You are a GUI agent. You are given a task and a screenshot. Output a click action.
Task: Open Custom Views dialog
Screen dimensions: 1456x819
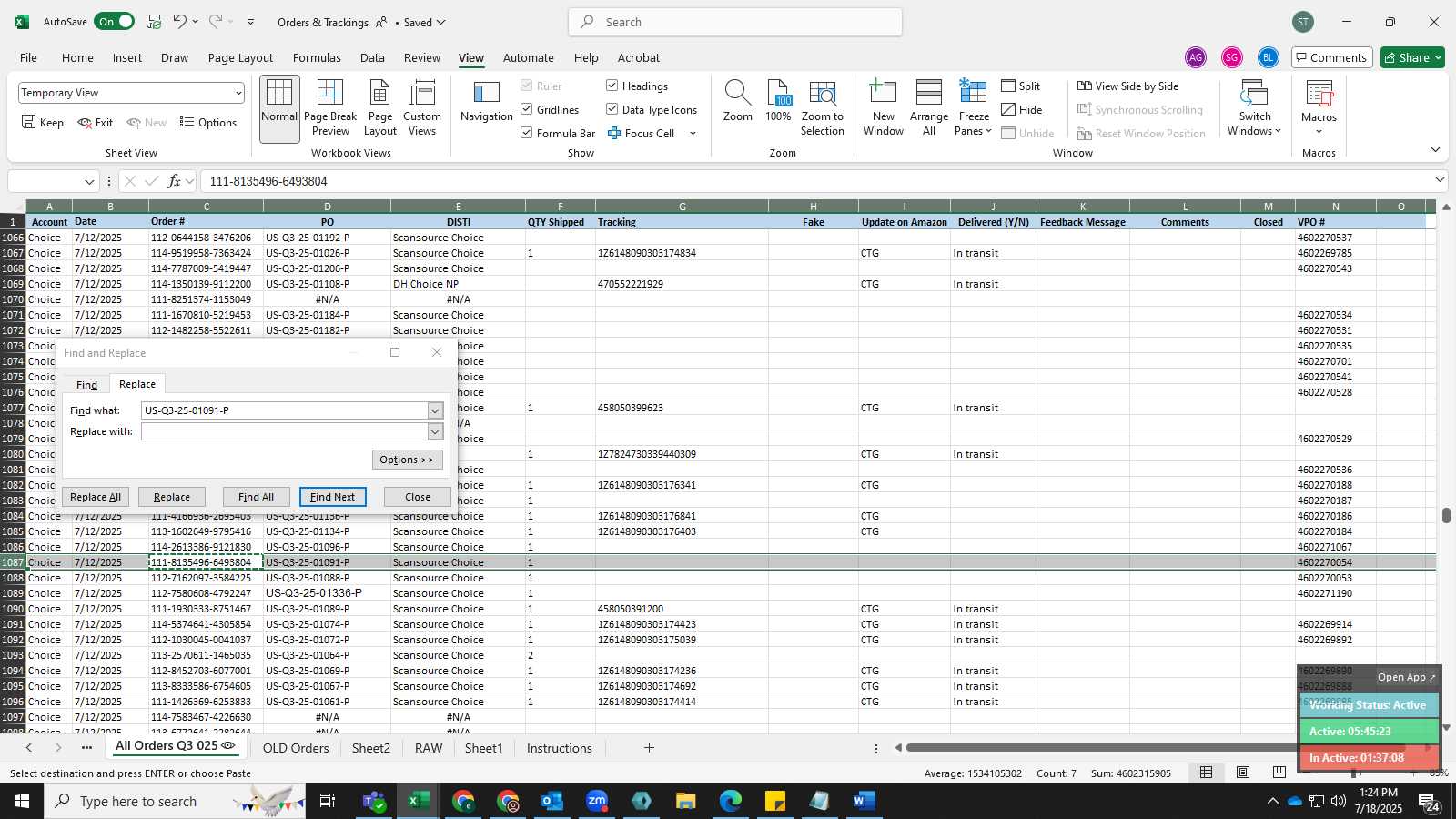[422, 108]
